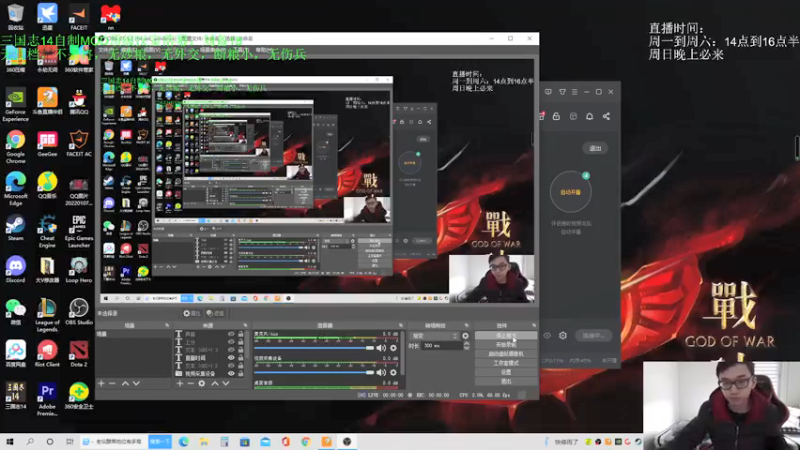Open the transition properties gear icon

click(465, 336)
